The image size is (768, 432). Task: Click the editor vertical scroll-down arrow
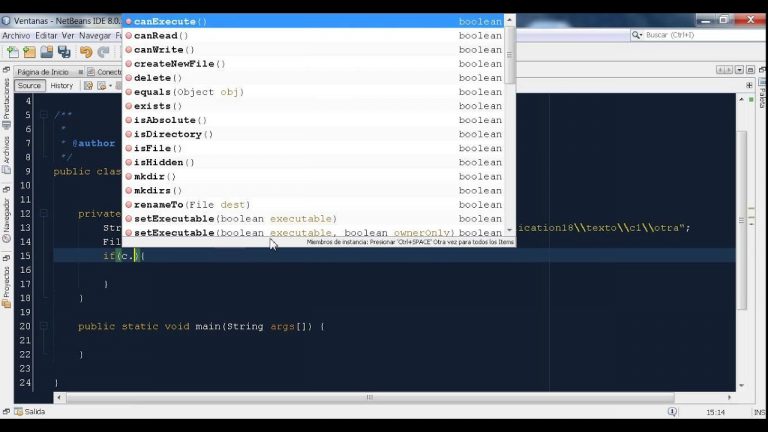[x=742, y=386]
